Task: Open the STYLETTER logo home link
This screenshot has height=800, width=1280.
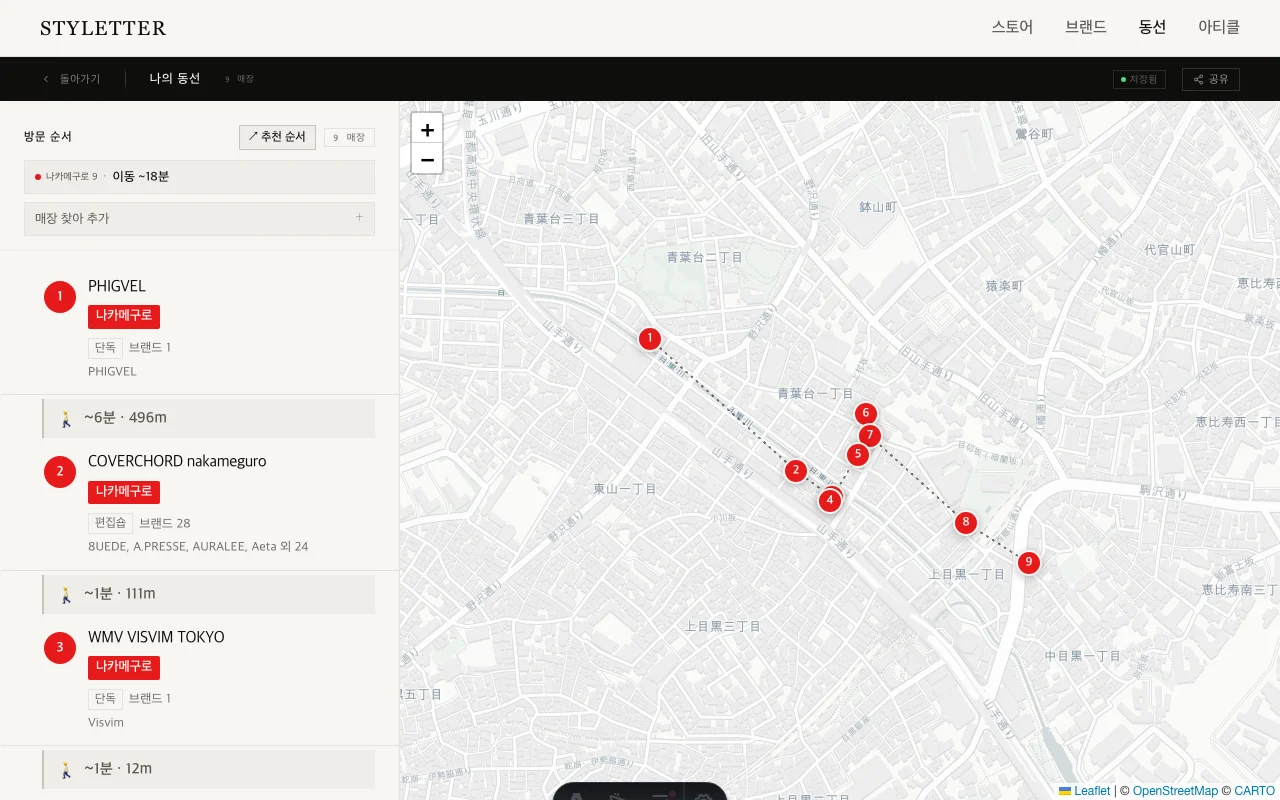Action: point(103,28)
